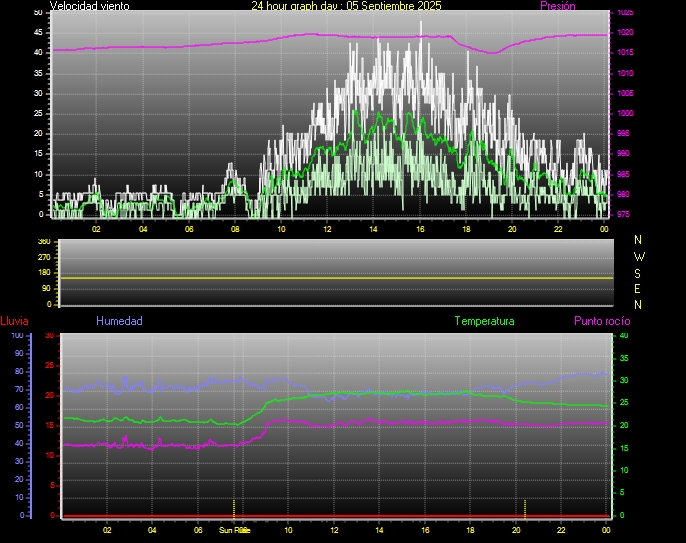Click the magenta "Punto rocío" label

click(602, 321)
